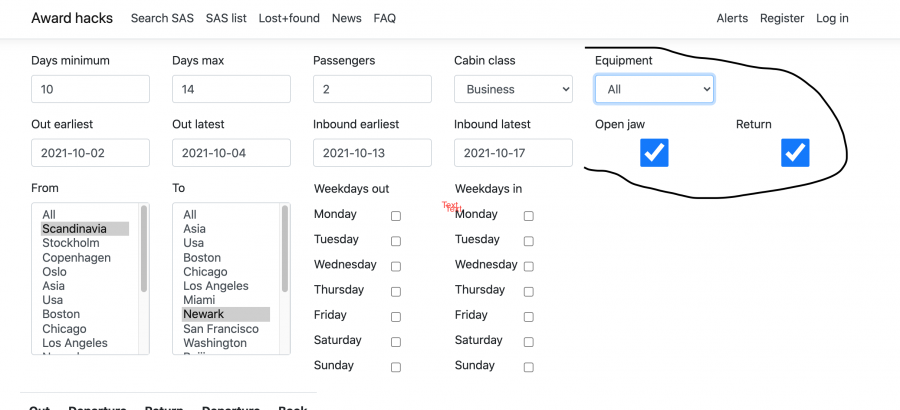Viewport: 900px width, 410px height.
Task: Open the Alerts page
Action: coord(732,18)
